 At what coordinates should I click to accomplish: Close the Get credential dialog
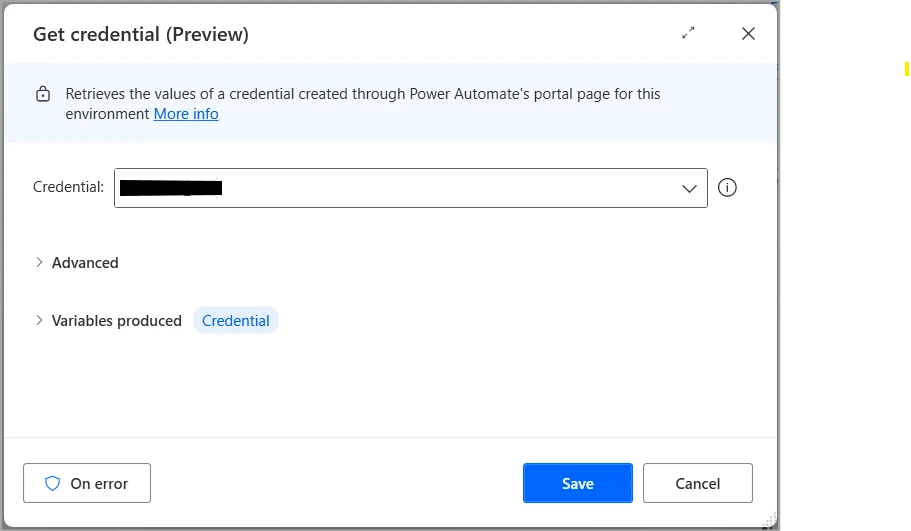(747, 33)
